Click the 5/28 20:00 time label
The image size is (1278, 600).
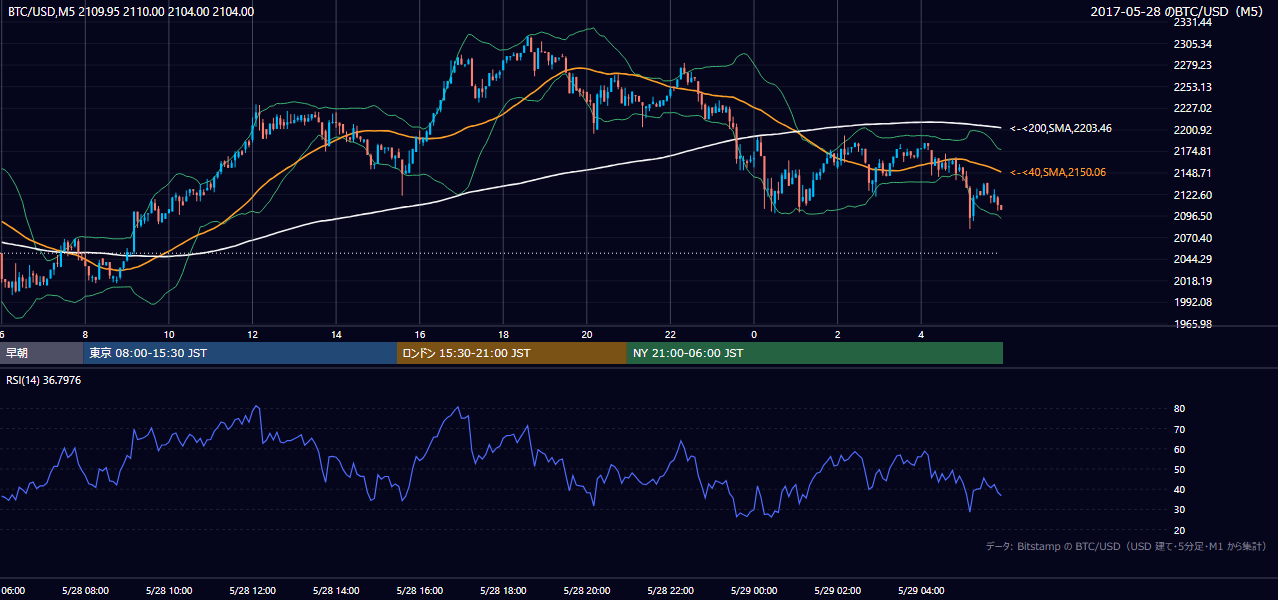tap(585, 591)
